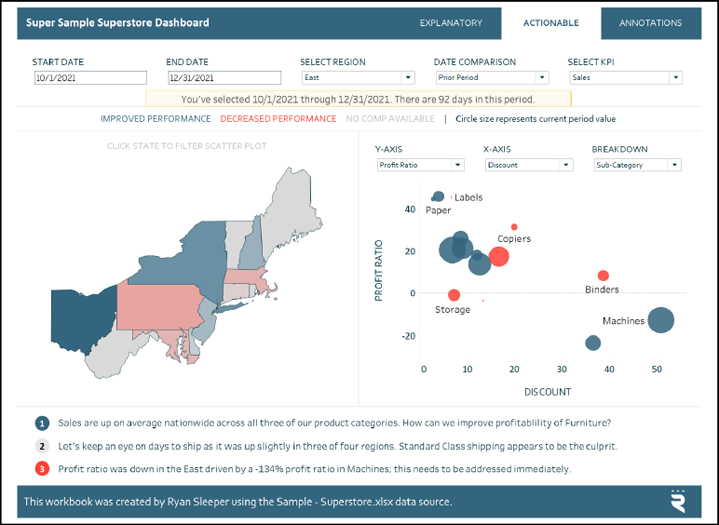This screenshot has width=719, height=525.
Task: Click the Ryan Sleeper logo icon in footer
Action: tap(678, 501)
